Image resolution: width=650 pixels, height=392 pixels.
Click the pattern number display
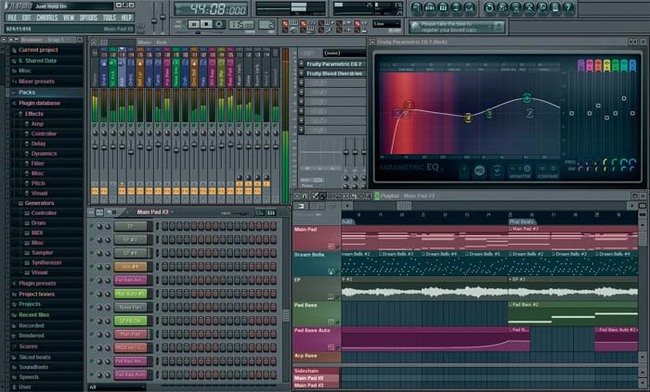point(267,24)
